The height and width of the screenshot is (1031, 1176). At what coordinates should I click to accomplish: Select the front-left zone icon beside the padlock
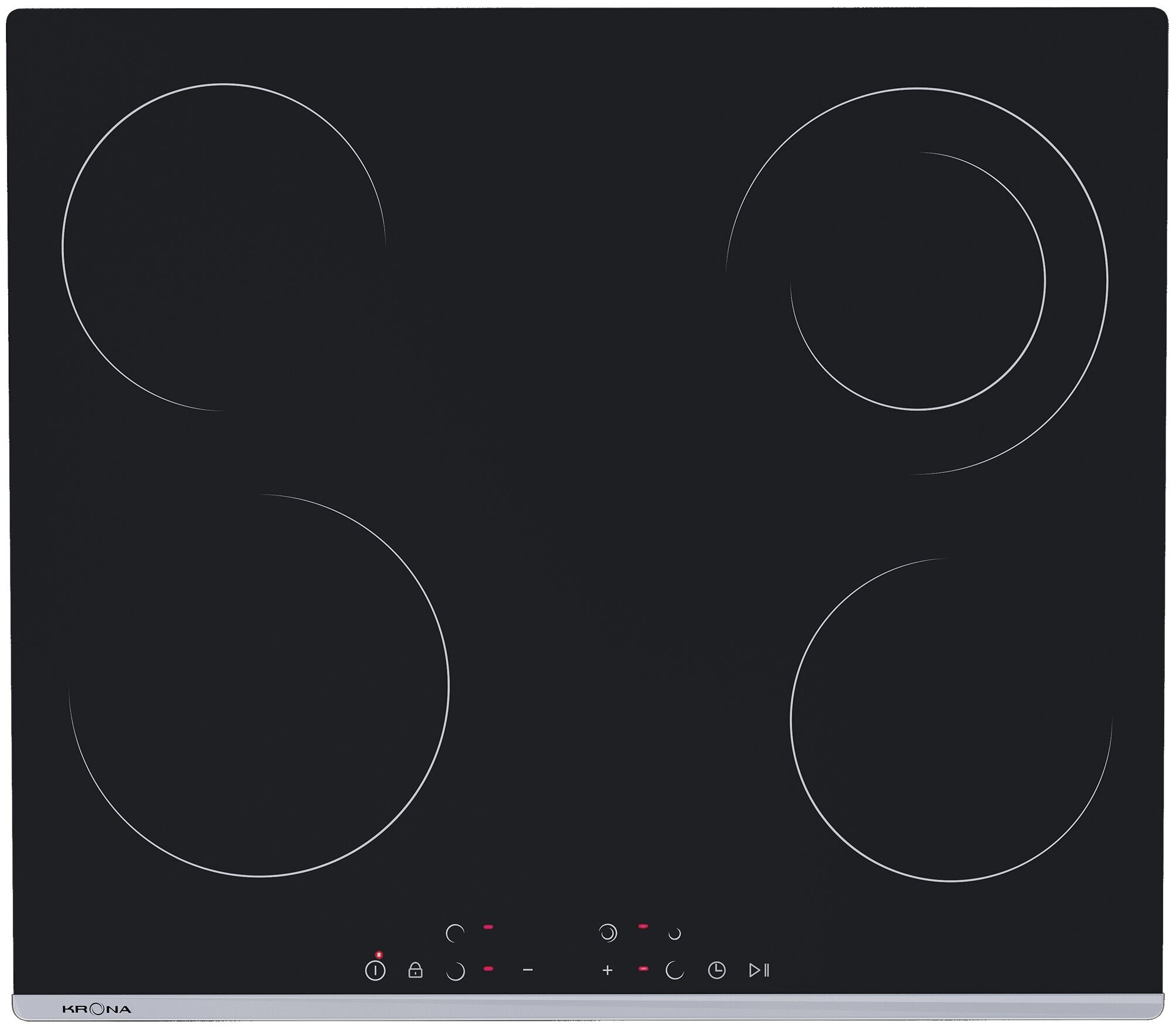point(455,971)
